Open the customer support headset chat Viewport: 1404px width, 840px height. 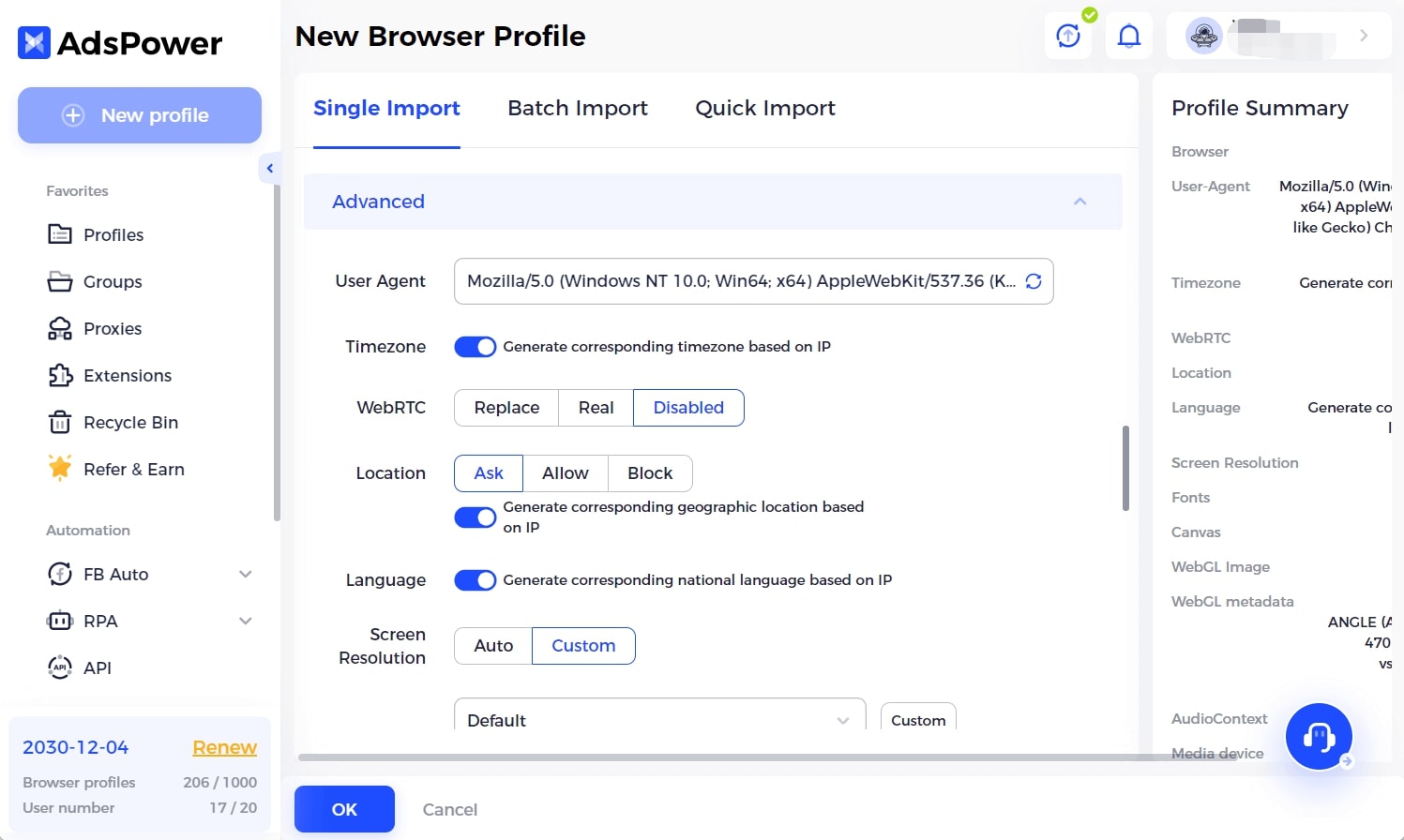1318,737
